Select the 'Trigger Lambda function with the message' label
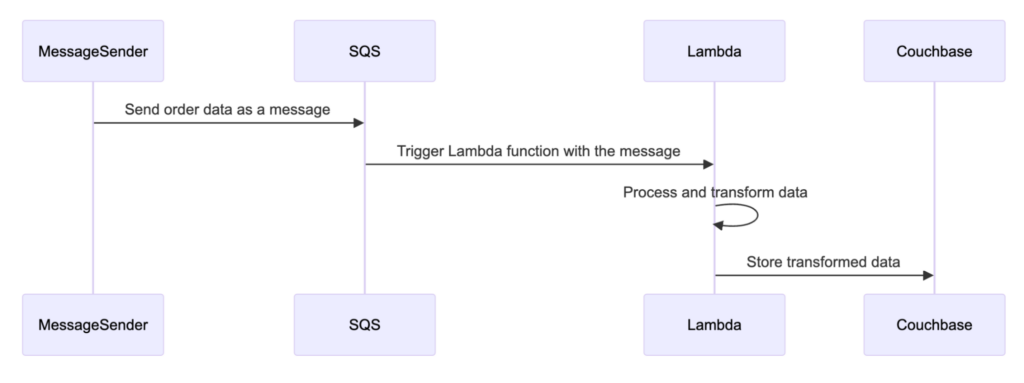Viewport: 1024px width, 383px height. [539, 152]
